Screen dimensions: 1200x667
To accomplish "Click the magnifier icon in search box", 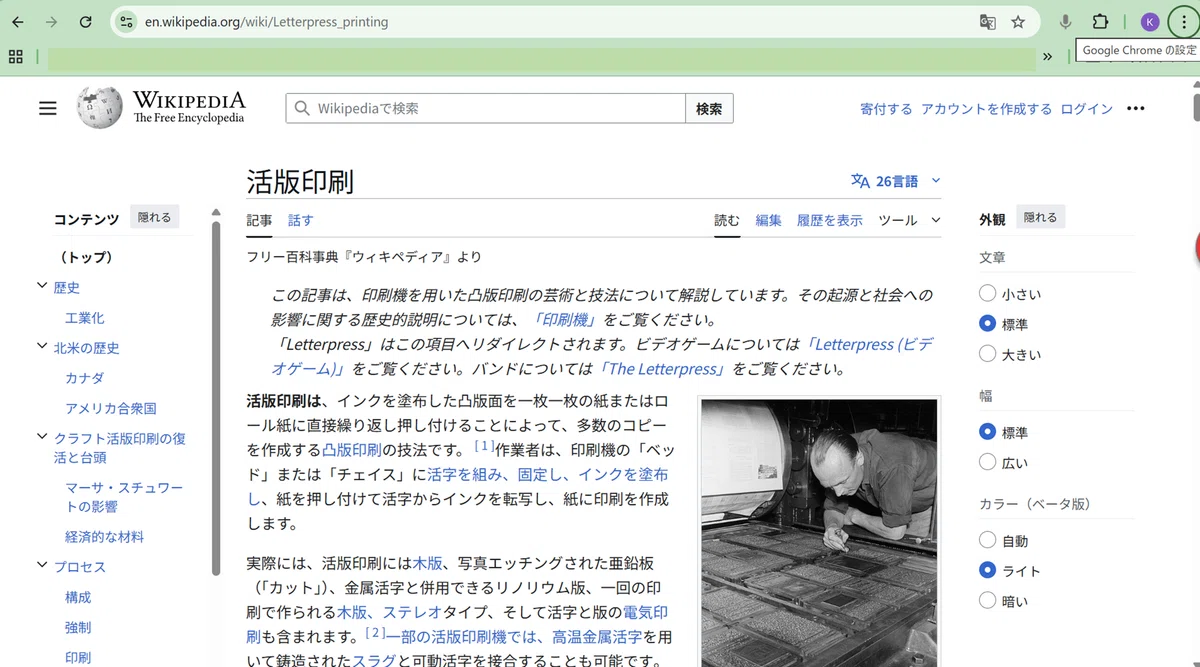I will click(x=302, y=108).
